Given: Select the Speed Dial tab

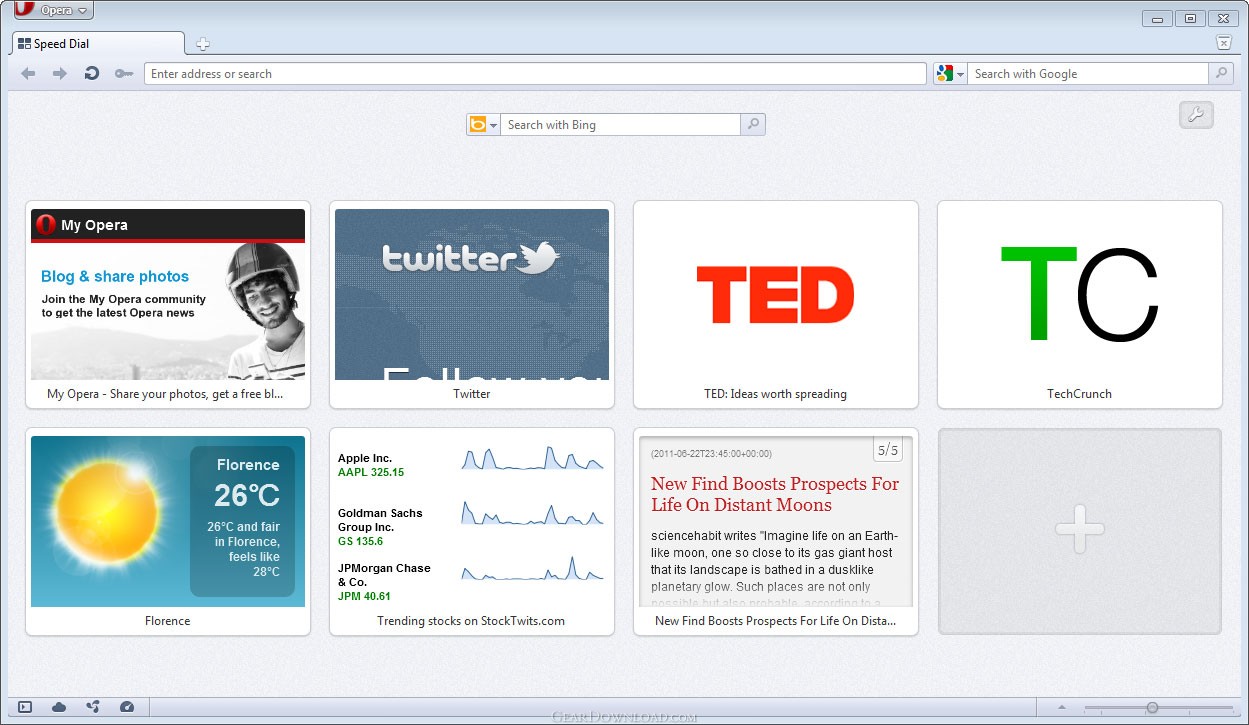Looking at the screenshot, I should (x=98, y=43).
